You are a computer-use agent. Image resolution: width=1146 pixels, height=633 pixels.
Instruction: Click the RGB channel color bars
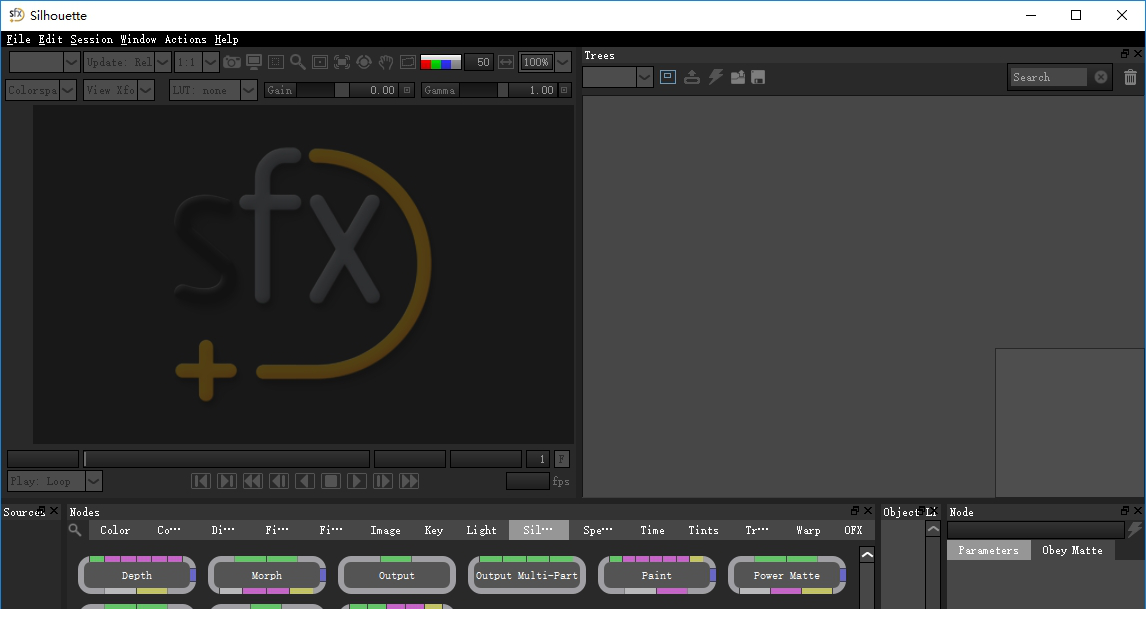tap(441, 62)
